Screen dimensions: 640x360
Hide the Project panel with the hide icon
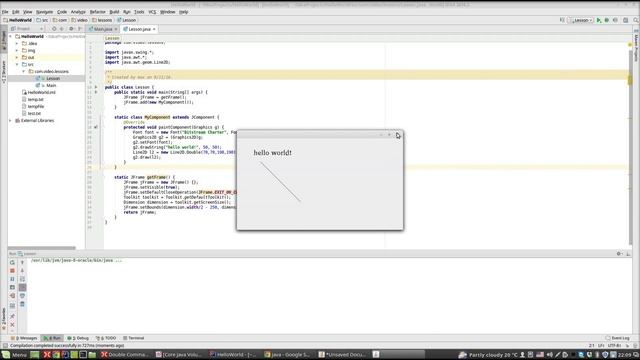coord(80,29)
